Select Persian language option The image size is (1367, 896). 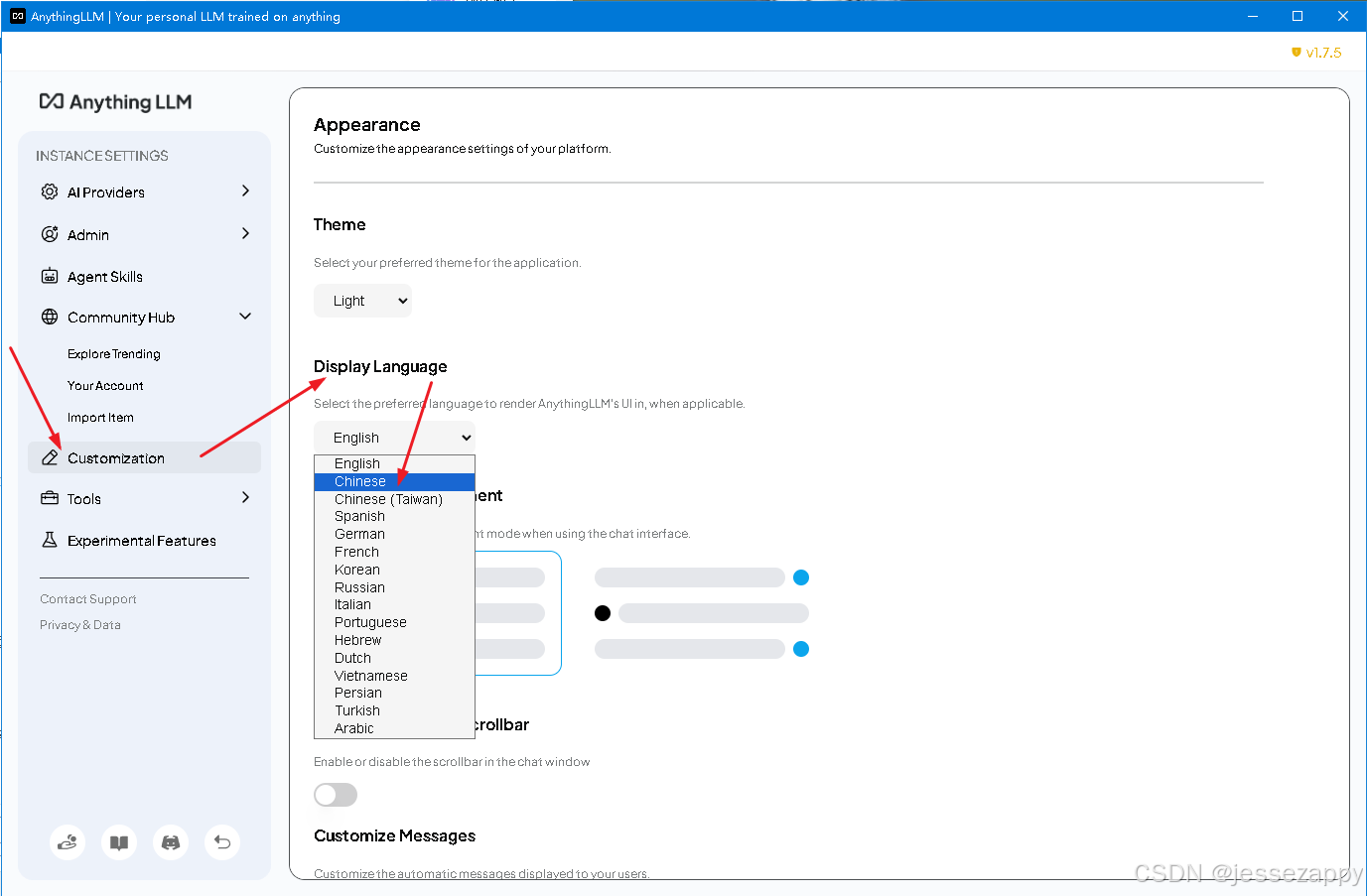394,693
